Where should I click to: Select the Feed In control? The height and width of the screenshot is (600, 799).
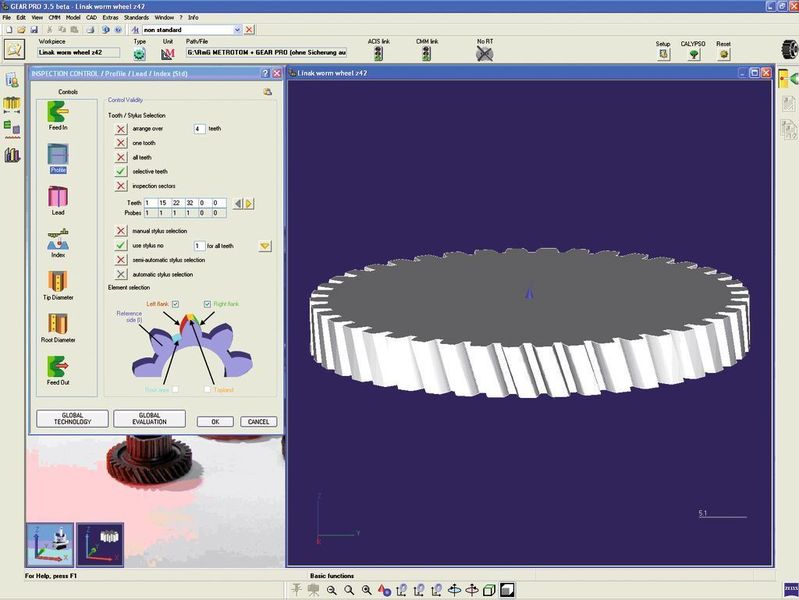point(58,116)
